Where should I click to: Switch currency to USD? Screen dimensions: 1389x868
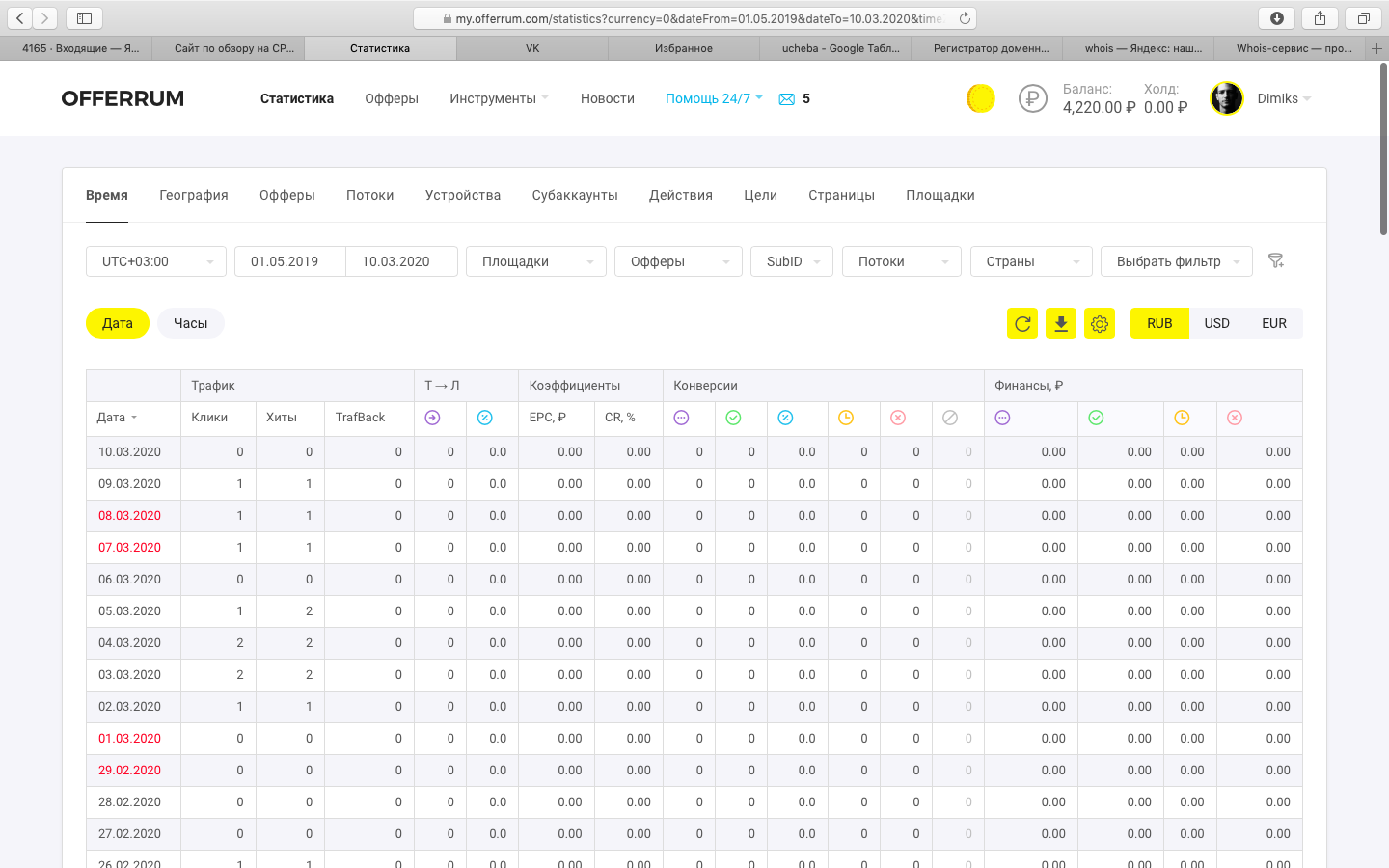pos(1216,324)
